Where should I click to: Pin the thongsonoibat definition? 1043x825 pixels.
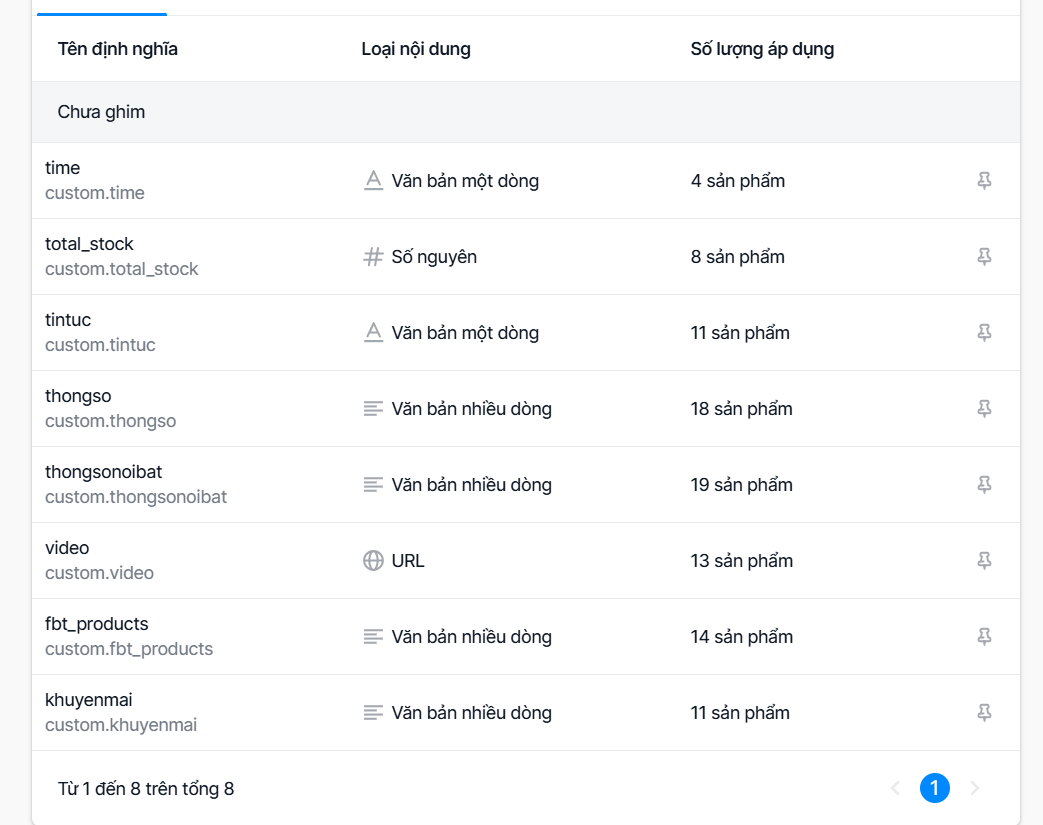(x=984, y=484)
